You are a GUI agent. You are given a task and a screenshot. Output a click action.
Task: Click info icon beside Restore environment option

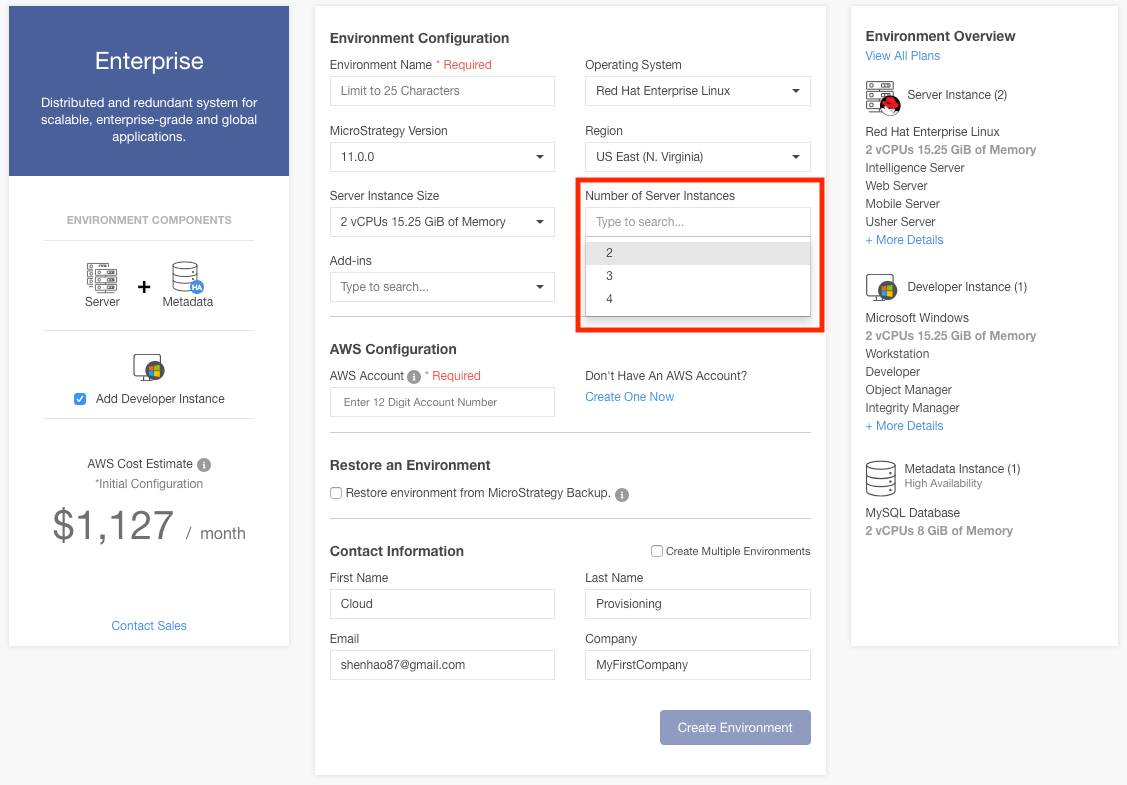click(x=622, y=495)
